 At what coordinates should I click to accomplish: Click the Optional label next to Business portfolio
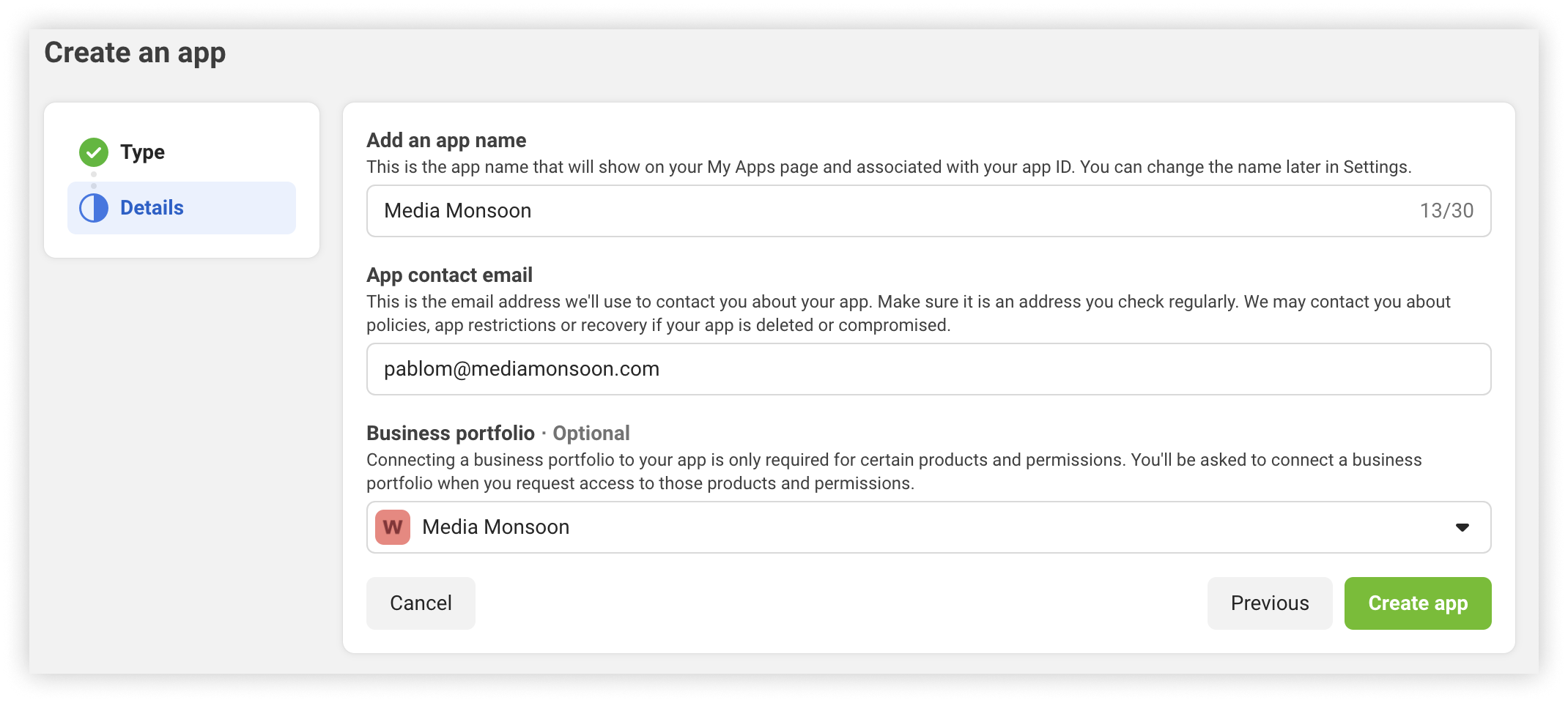tap(591, 433)
